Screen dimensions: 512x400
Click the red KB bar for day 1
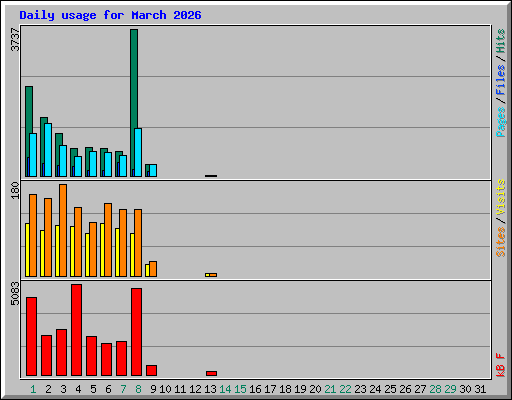pyautogui.click(x=31, y=337)
